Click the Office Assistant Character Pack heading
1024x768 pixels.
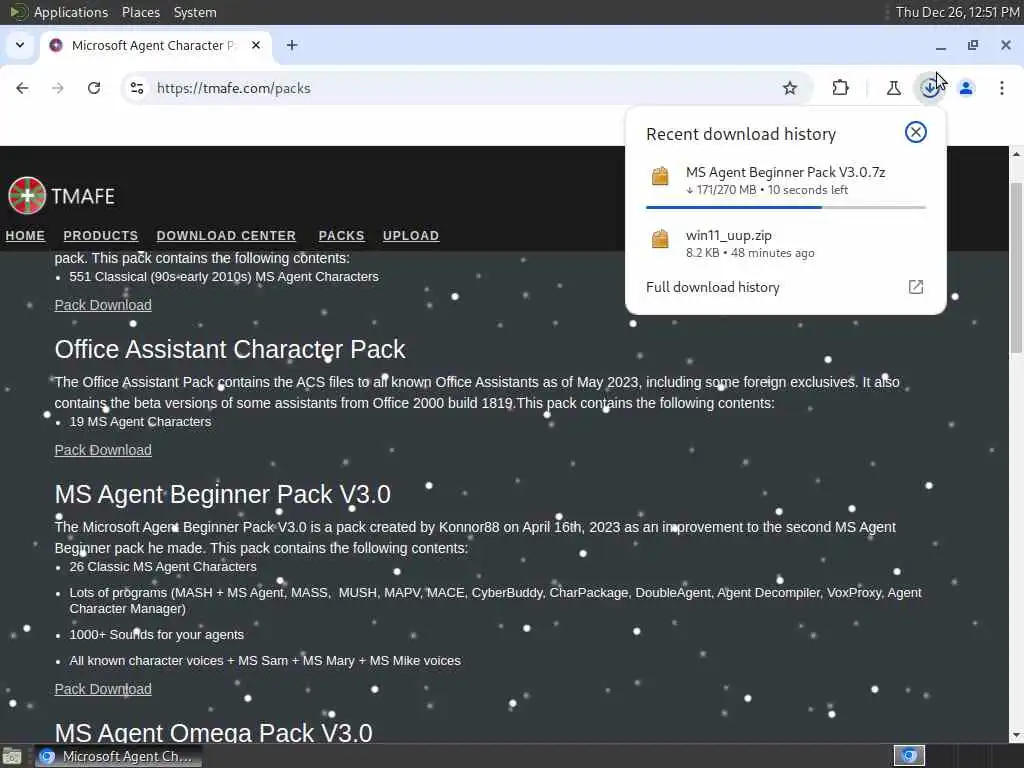click(x=230, y=349)
